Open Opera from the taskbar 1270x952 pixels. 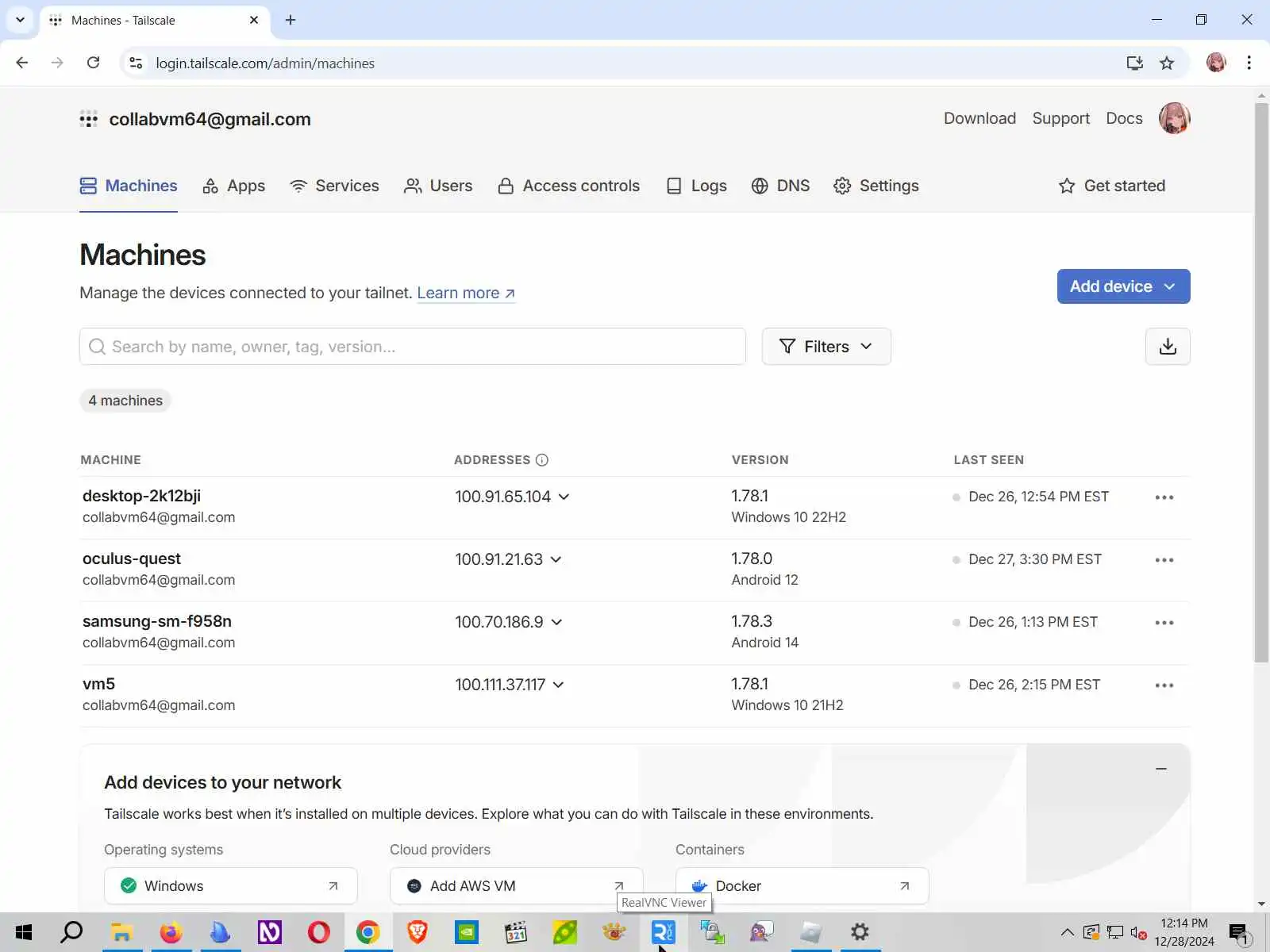318,932
